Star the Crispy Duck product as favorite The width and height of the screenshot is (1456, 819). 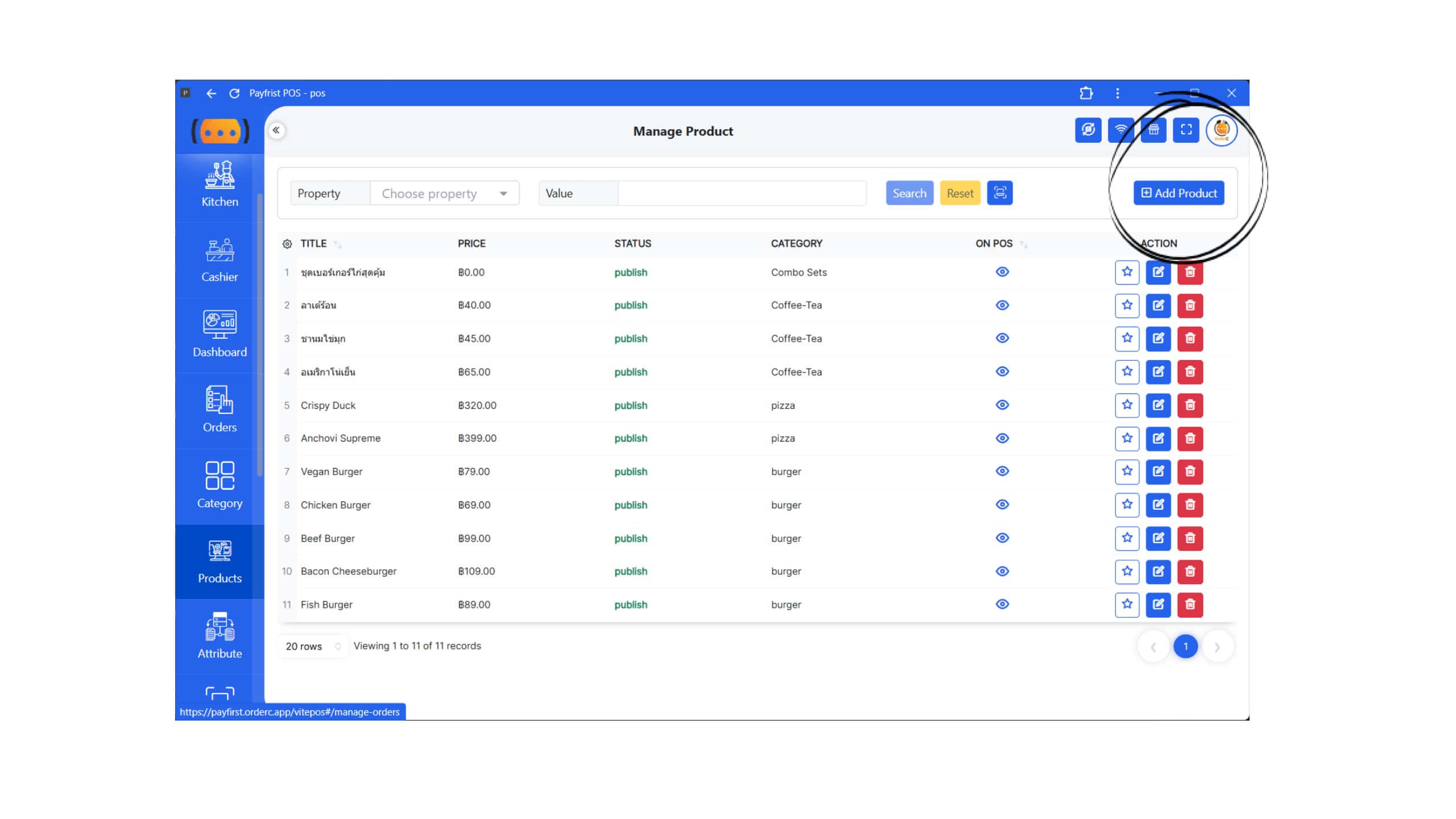pos(1127,405)
